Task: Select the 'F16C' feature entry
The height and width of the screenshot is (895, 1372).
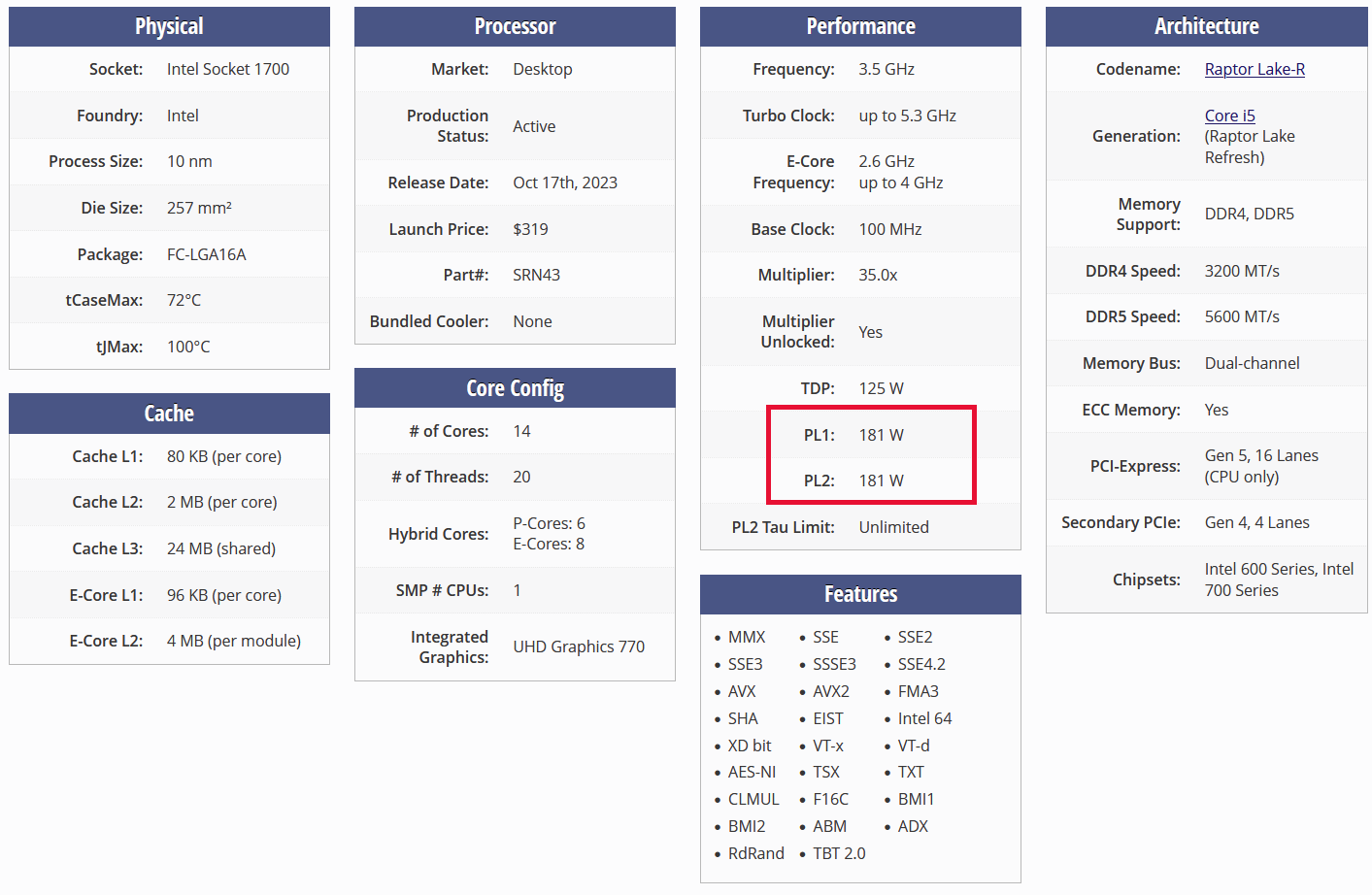Action: 831,799
